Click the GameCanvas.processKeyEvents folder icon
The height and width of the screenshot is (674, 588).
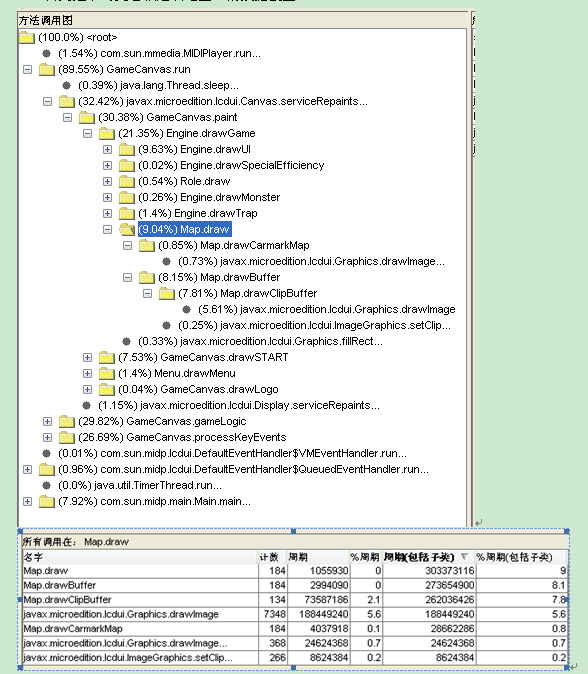coord(67,437)
